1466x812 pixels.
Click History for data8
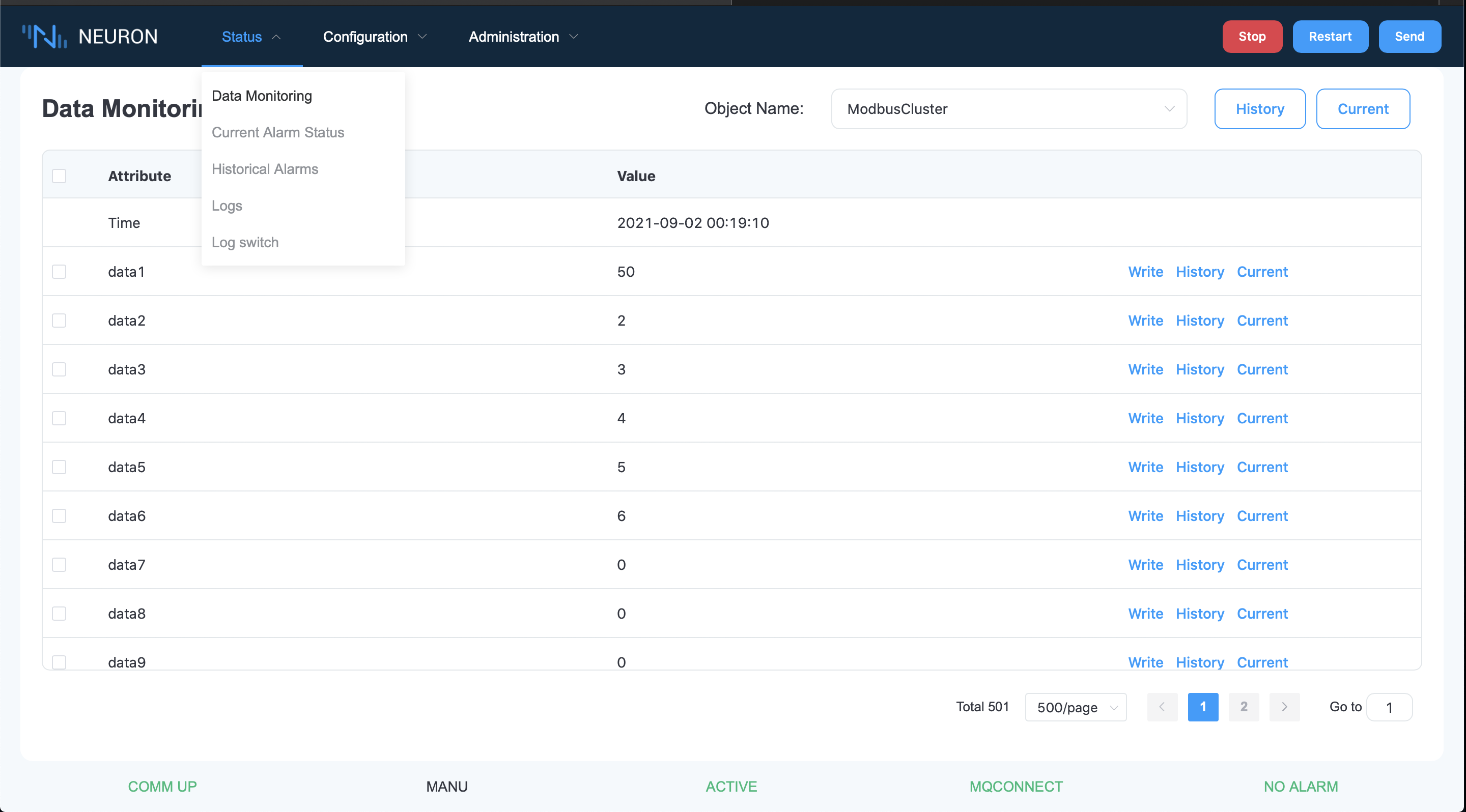click(1200, 614)
